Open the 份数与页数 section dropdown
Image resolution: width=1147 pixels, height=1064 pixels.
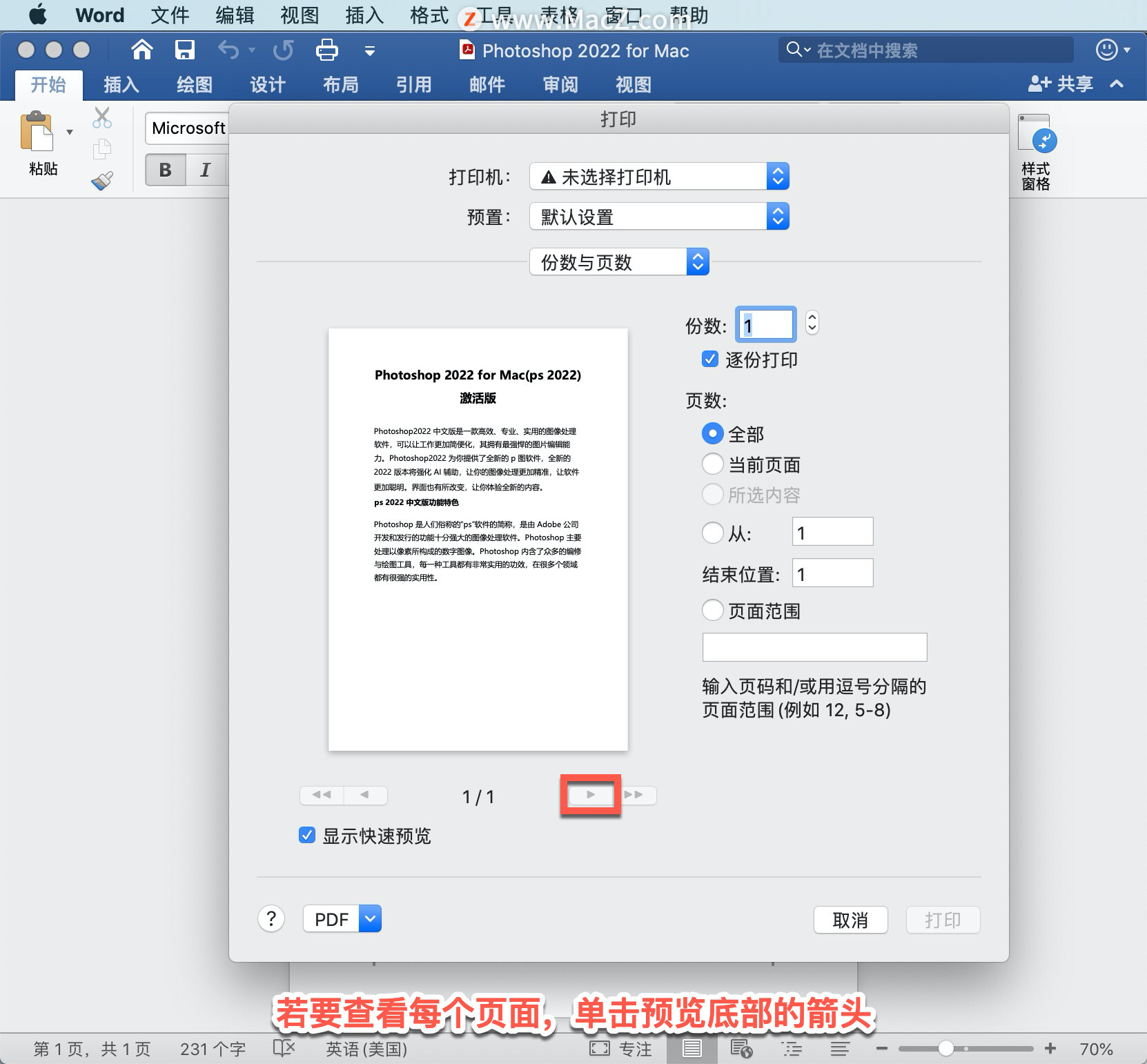pos(619,262)
